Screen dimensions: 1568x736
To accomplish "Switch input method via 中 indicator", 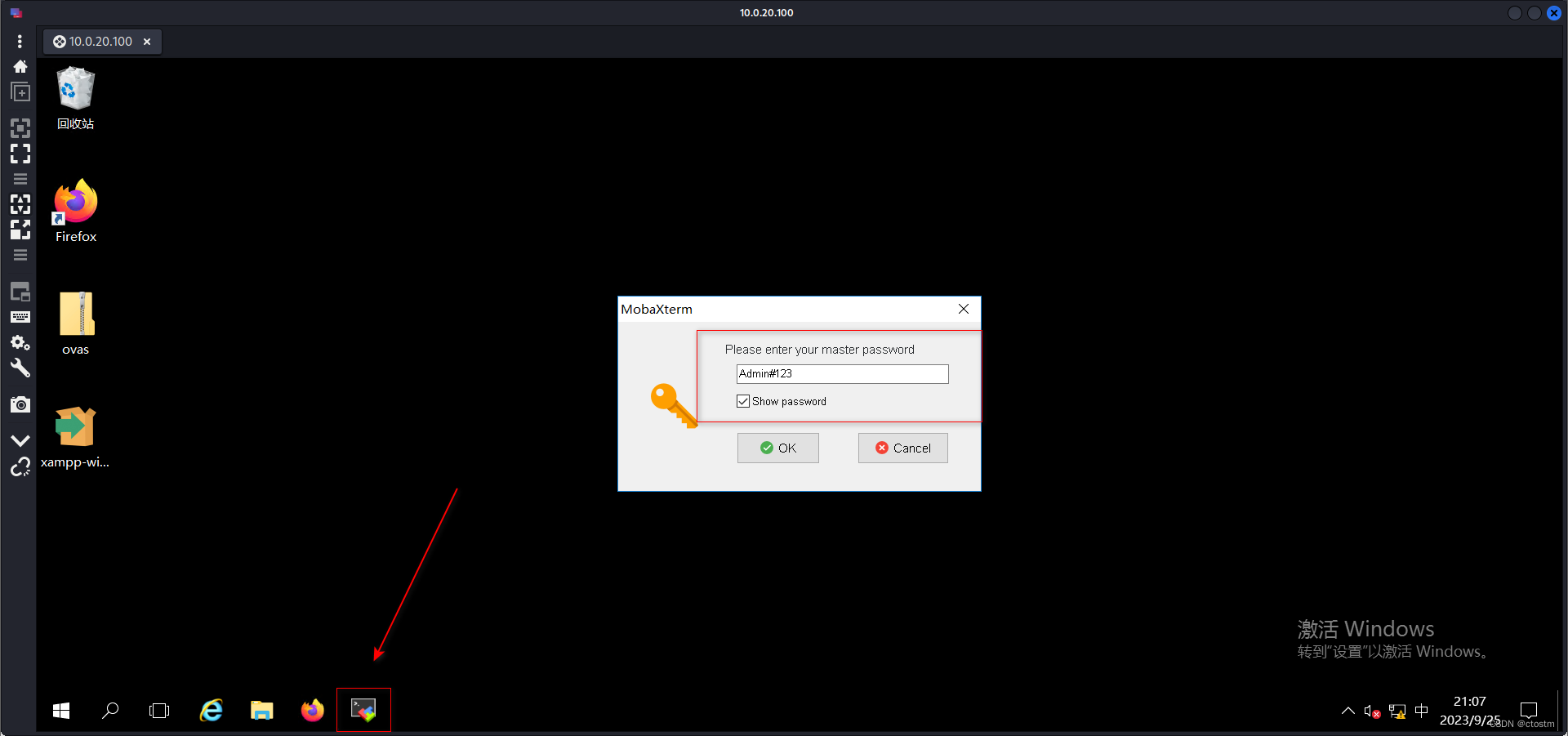I will point(1422,711).
